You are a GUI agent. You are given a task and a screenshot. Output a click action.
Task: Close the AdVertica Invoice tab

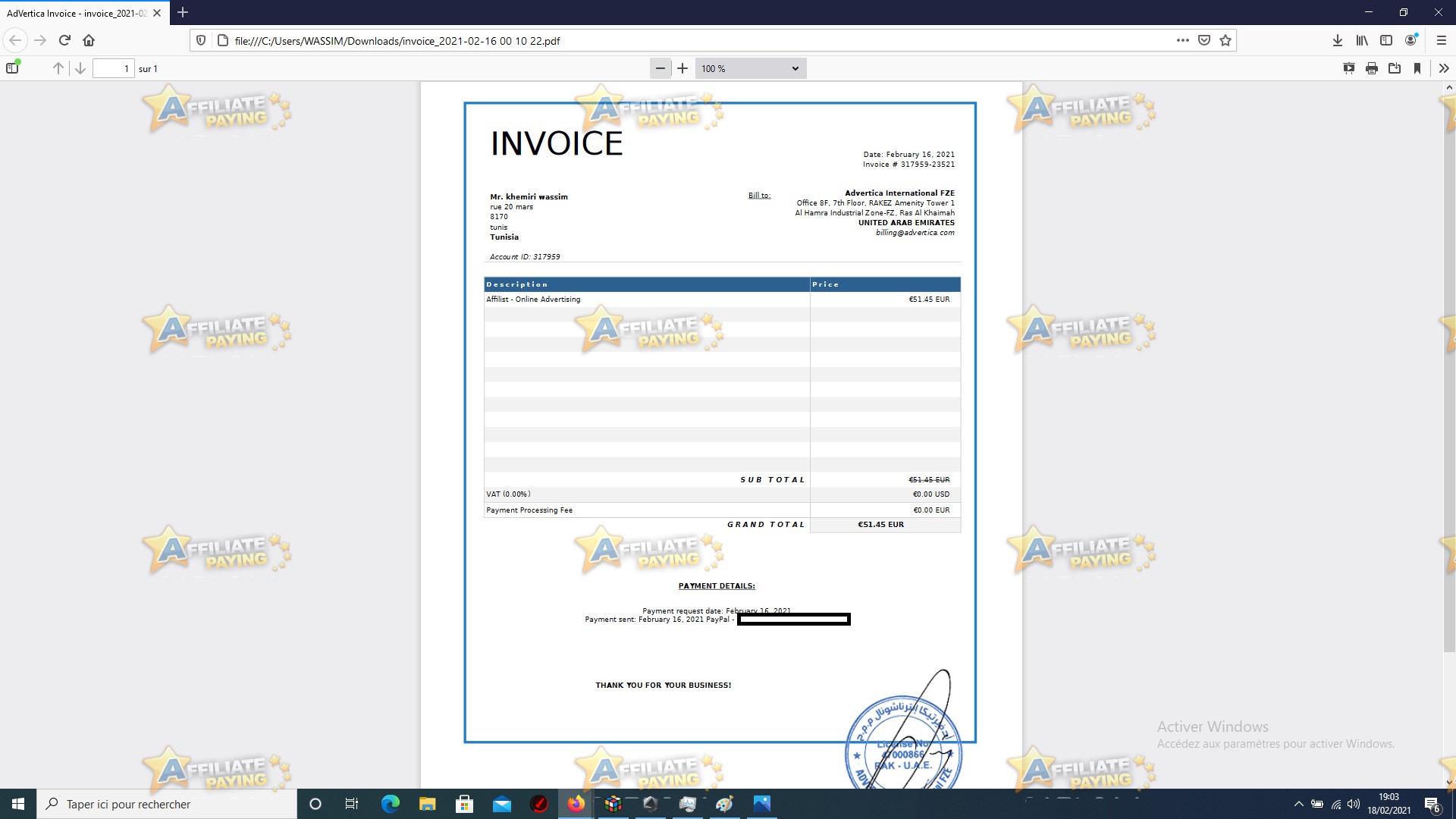(157, 13)
